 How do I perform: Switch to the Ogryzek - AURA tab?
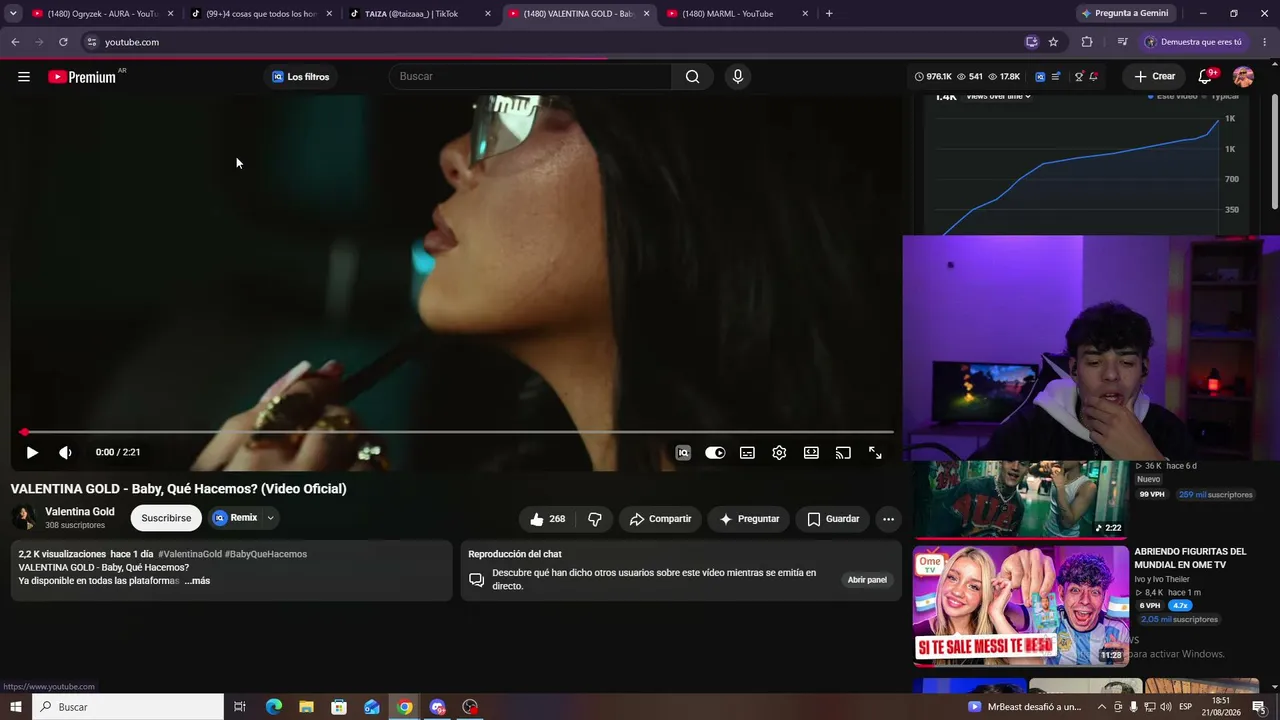[x=102, y=14]
